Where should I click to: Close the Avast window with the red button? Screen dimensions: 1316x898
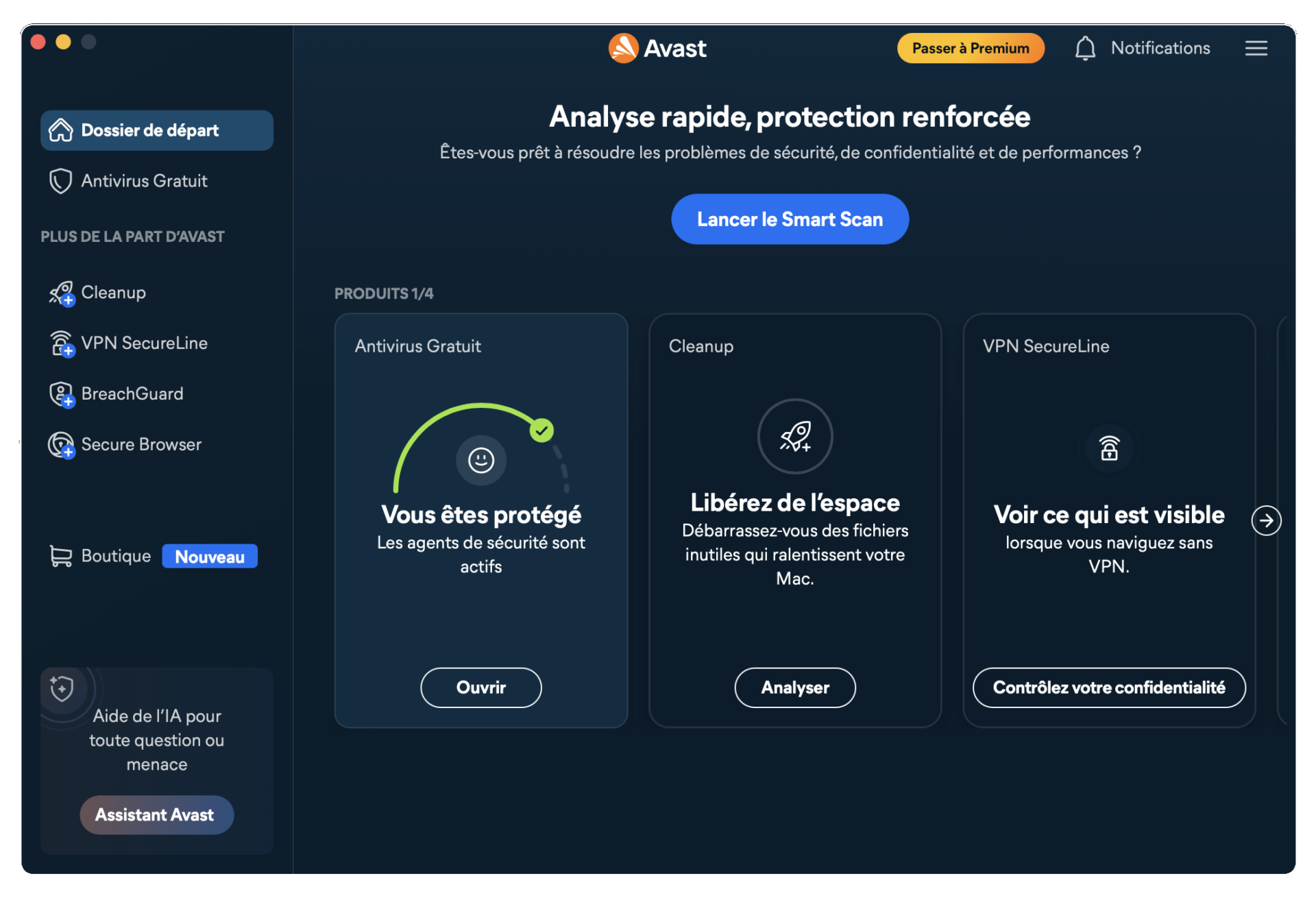coord(38,42)
